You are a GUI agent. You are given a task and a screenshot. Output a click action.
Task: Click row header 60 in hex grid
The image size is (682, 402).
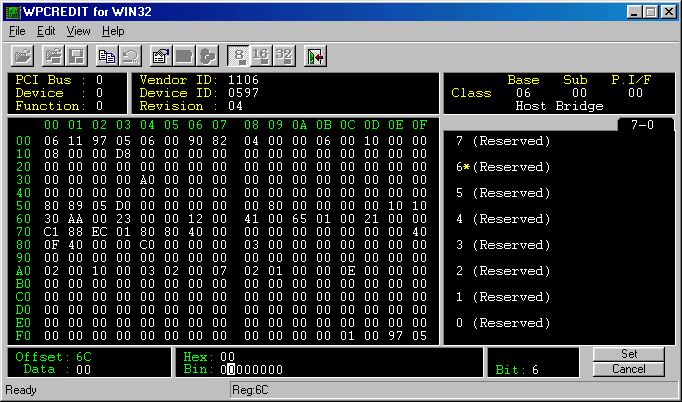click(23, 219)
